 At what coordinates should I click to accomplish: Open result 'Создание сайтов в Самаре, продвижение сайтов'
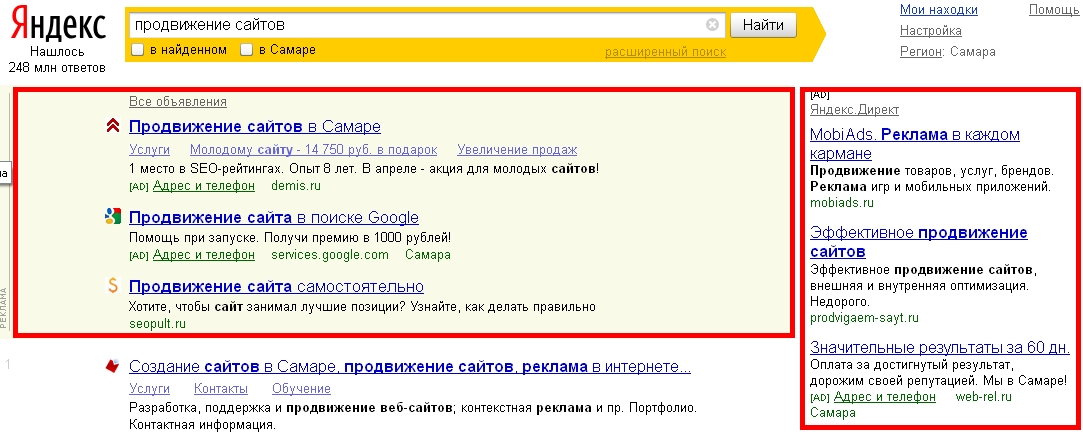tap(410, 367)
